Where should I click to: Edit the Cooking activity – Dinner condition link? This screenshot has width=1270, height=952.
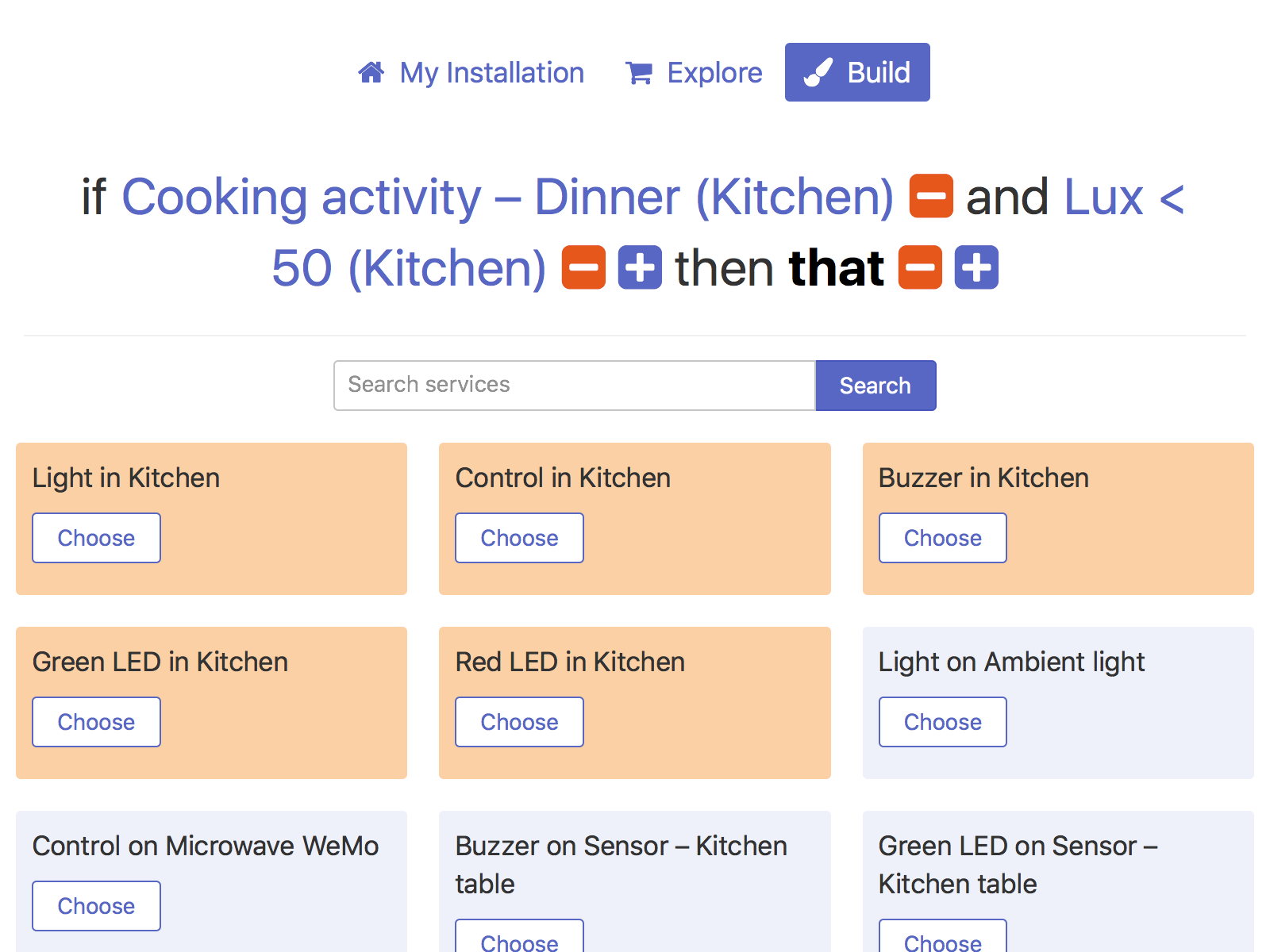click(507, 197)
